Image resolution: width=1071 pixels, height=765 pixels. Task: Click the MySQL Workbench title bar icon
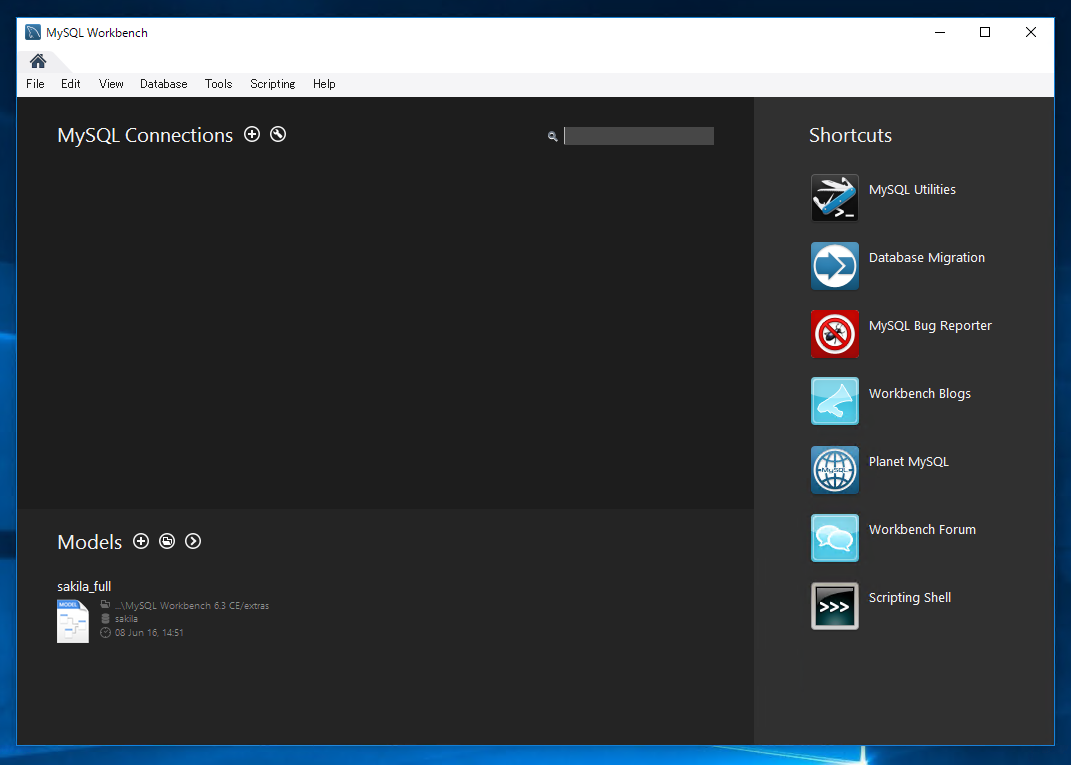coord(33,32)
